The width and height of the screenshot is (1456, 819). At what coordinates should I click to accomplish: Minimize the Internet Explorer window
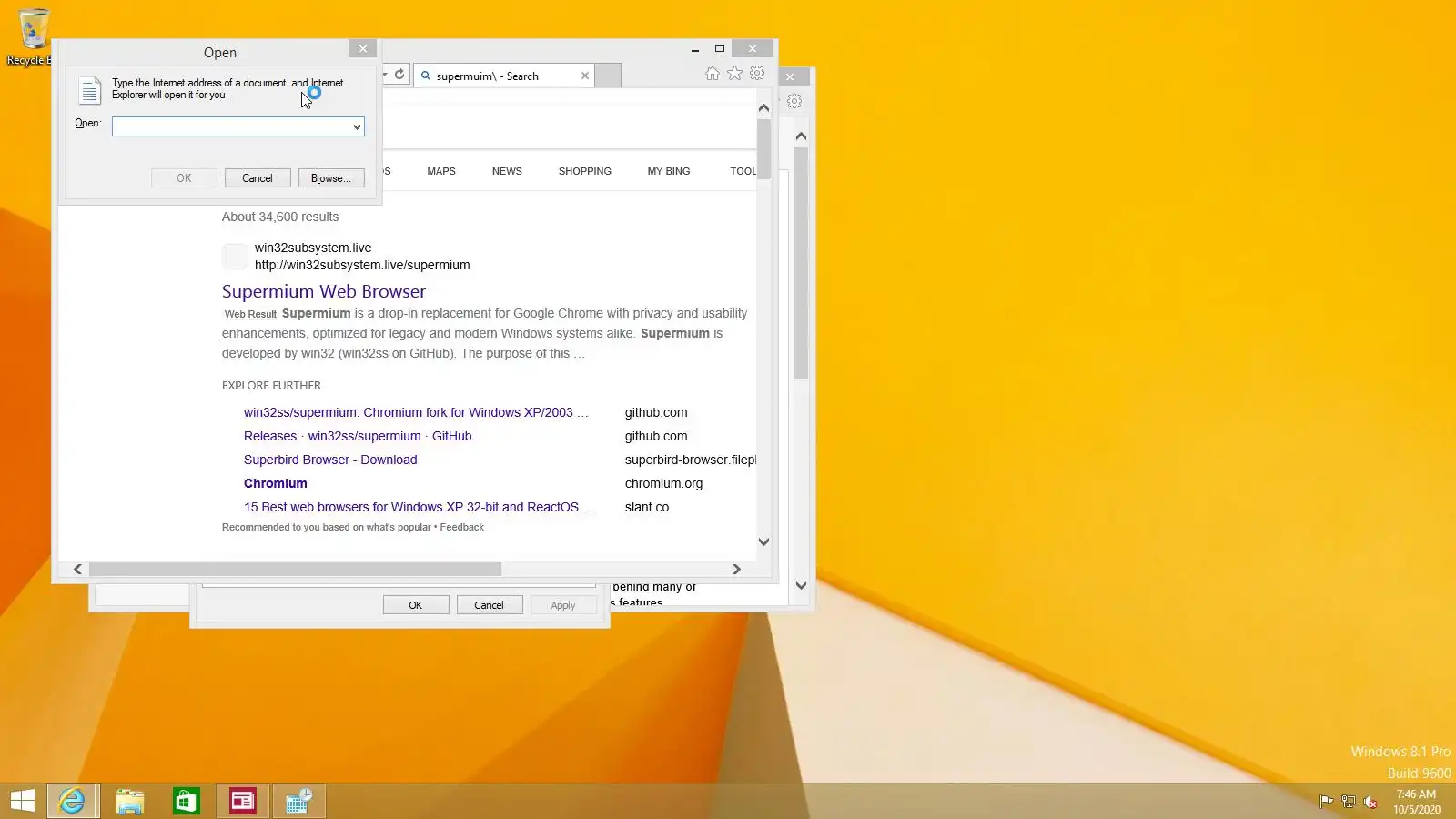pyautogui.click(x=694, y=49)
